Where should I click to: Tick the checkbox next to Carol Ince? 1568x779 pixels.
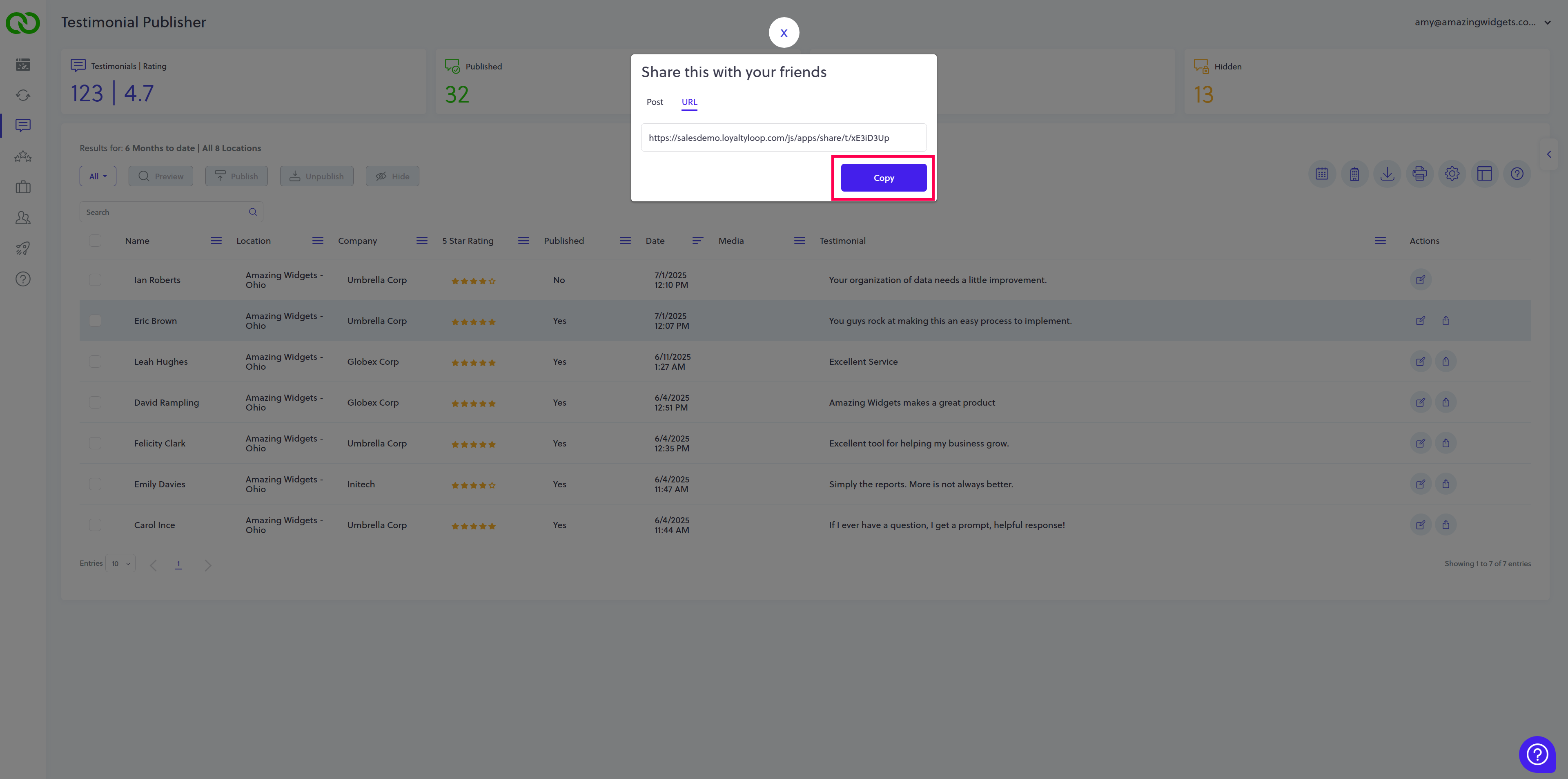coord(95,525)
